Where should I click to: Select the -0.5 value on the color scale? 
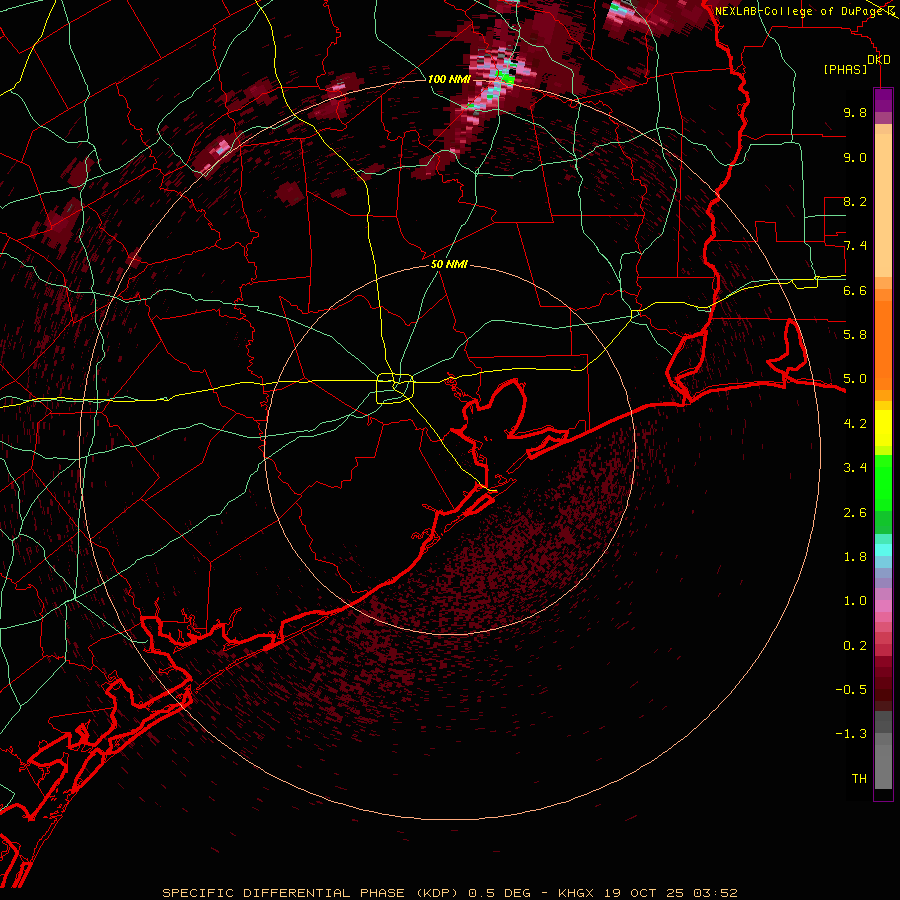pos(851,690)
